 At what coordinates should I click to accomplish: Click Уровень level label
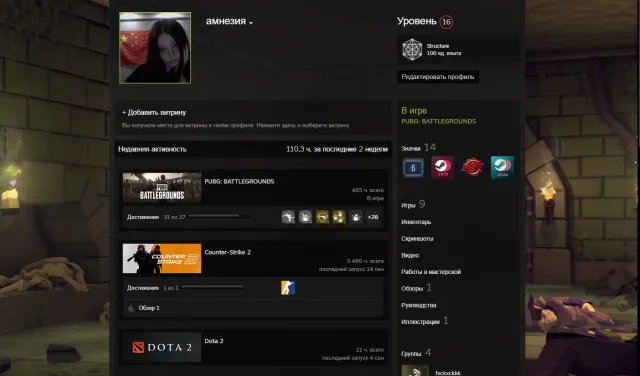[417, 21]
